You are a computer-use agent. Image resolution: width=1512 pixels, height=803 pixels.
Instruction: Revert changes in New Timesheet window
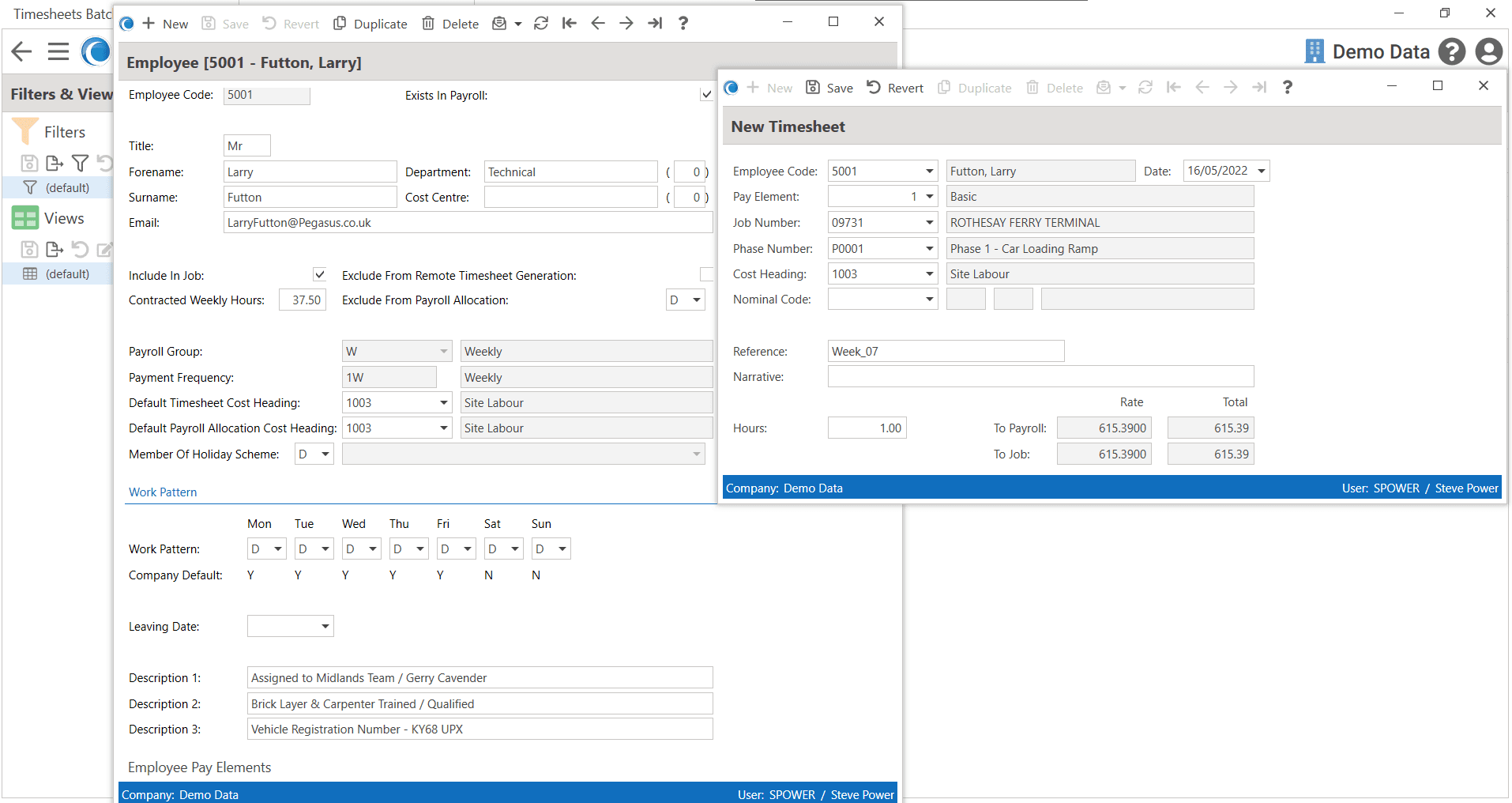pos(895,88)
